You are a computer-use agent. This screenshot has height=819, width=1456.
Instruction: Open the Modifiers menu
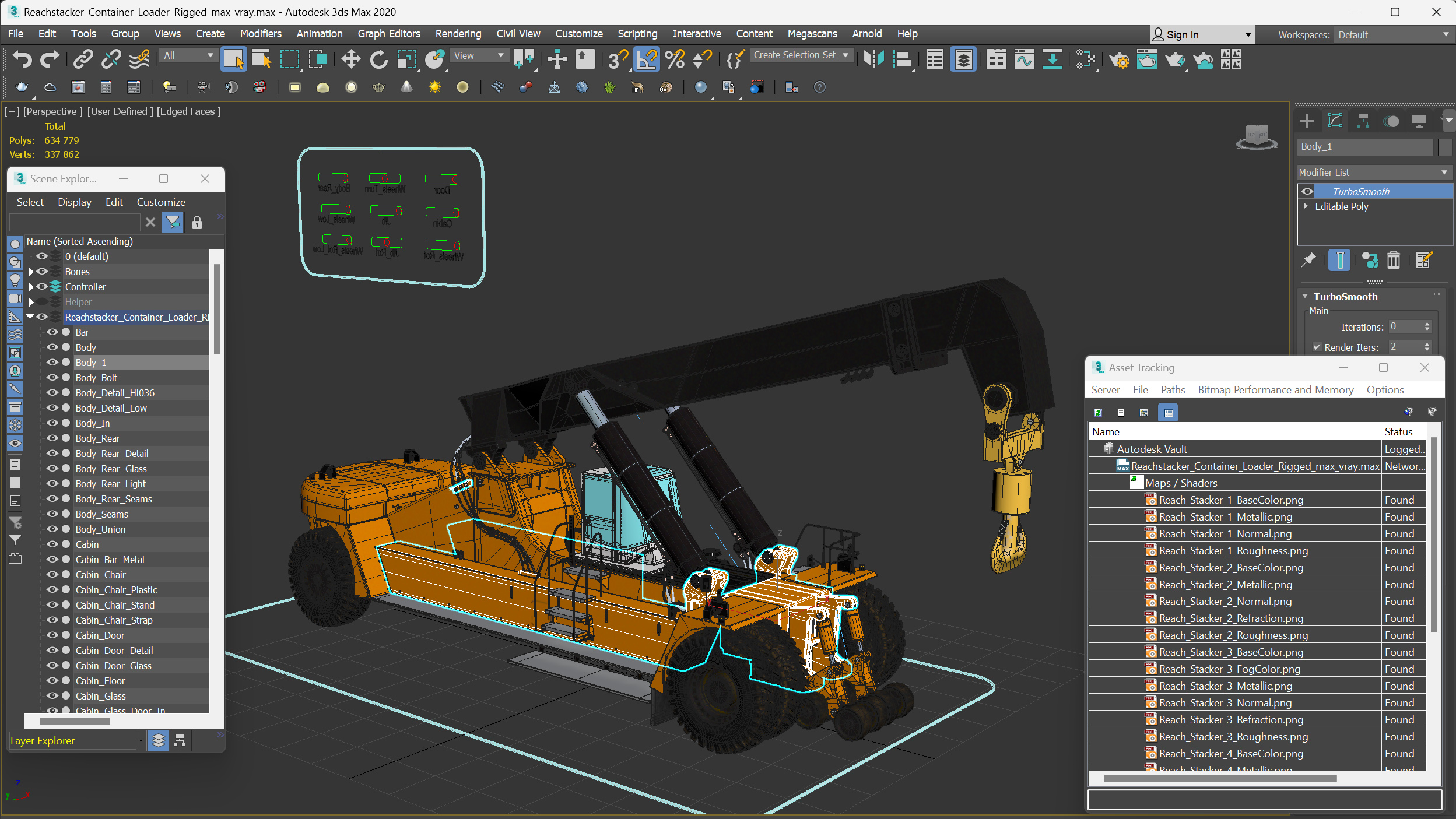(x=261, y=34)
